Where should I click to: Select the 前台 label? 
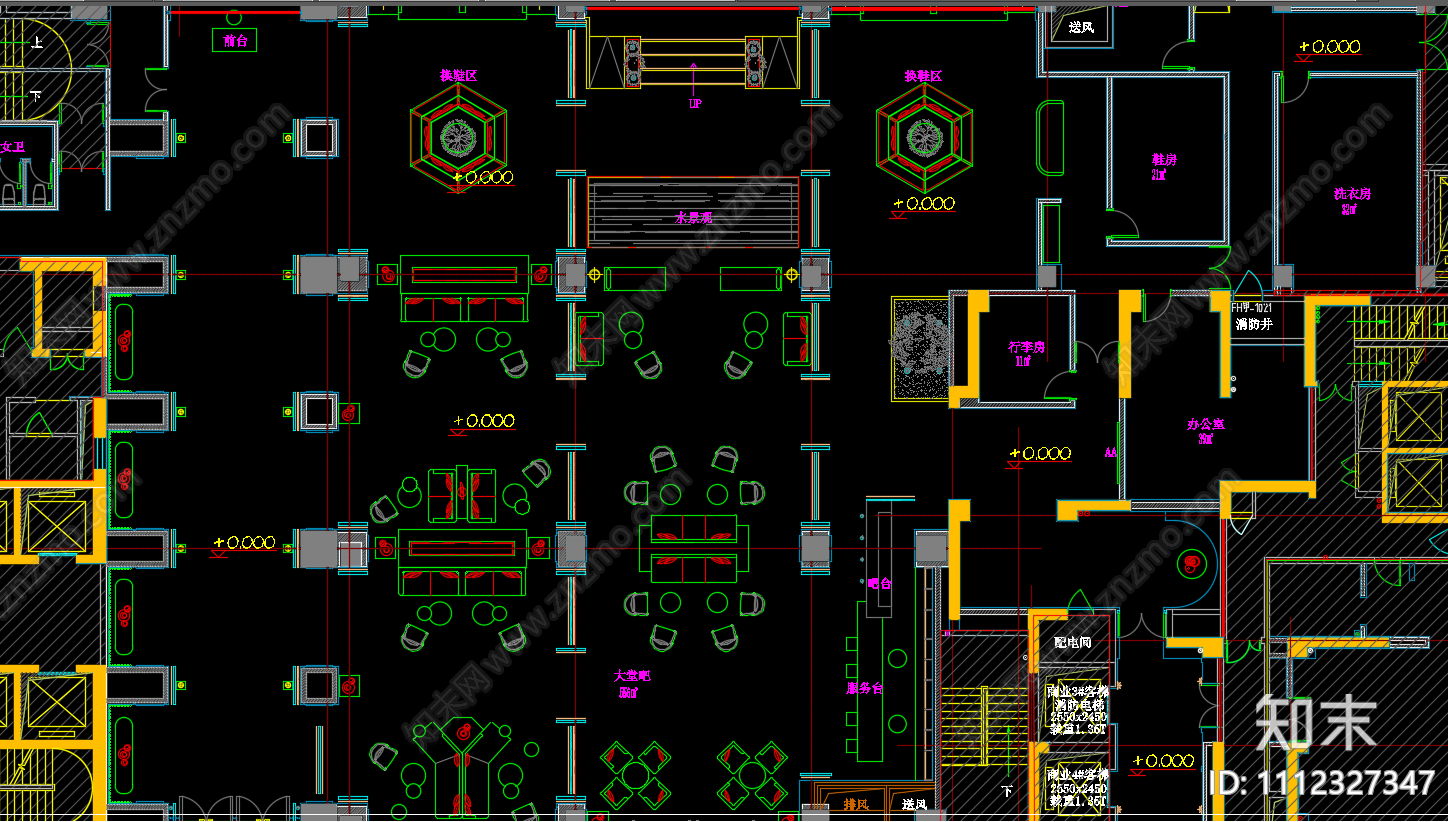pyautogui.click(x=236, y=41)
